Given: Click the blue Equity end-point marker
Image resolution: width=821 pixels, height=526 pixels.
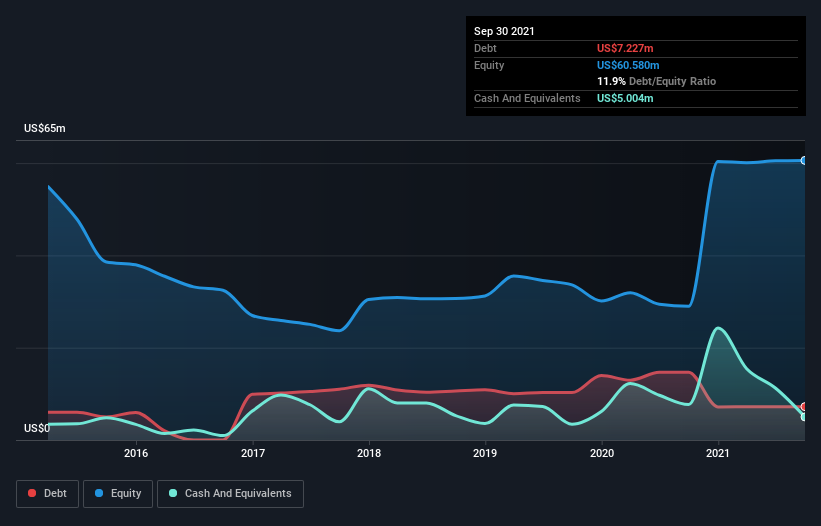Looking at the screenshot, I should [804, 161].
